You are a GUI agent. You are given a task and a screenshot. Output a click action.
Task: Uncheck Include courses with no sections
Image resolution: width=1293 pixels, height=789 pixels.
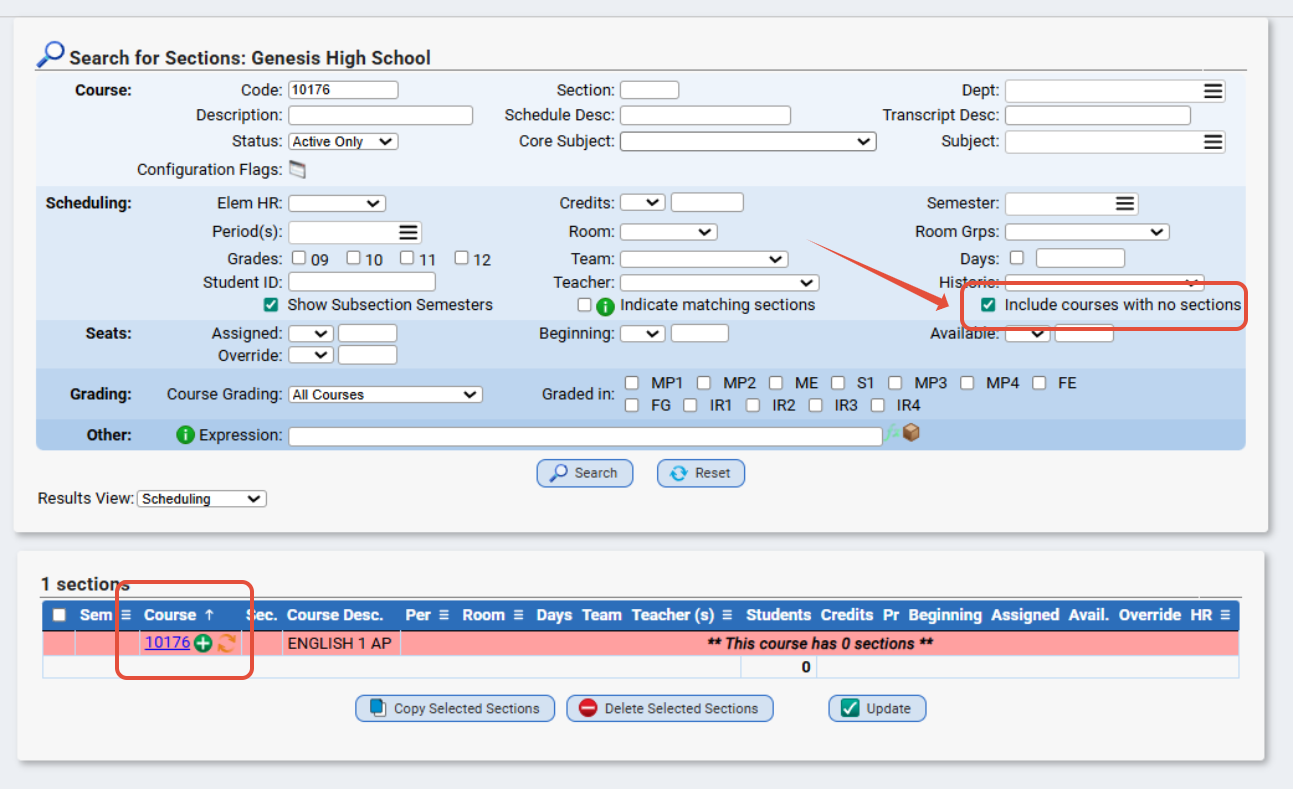point(988,305)
